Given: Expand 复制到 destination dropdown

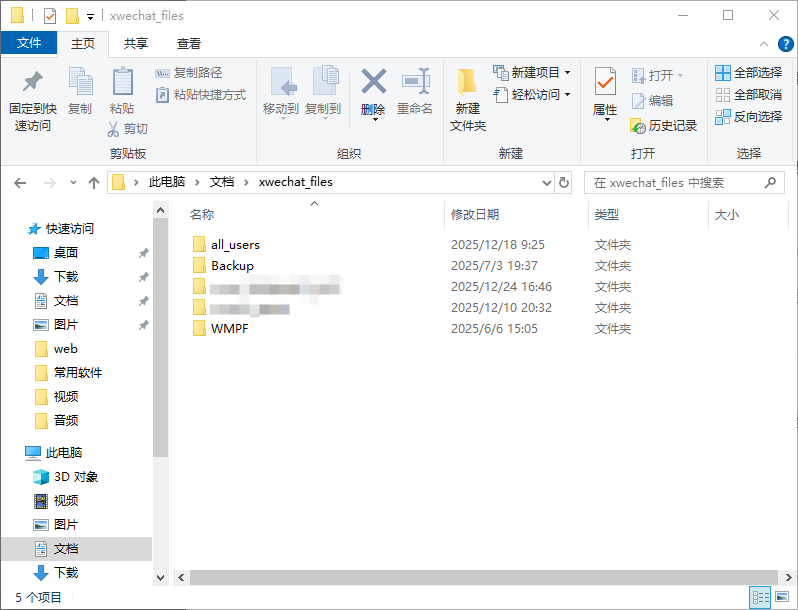Looking at the screenshot, I should [325, 119].
